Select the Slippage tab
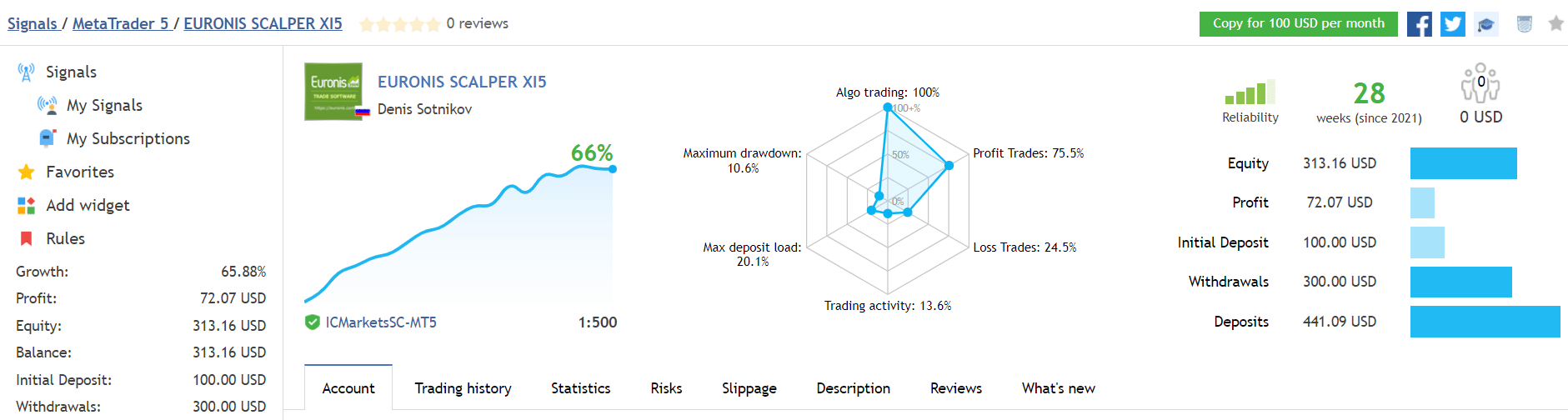This screenshot has width=1568, height=420. (749, 388)
